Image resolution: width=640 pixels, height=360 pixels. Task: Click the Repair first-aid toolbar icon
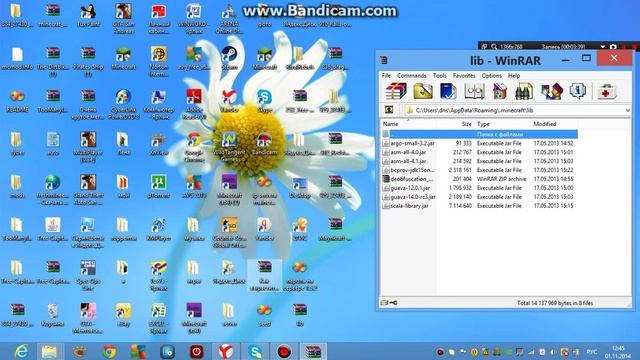(x=607, y=91)
